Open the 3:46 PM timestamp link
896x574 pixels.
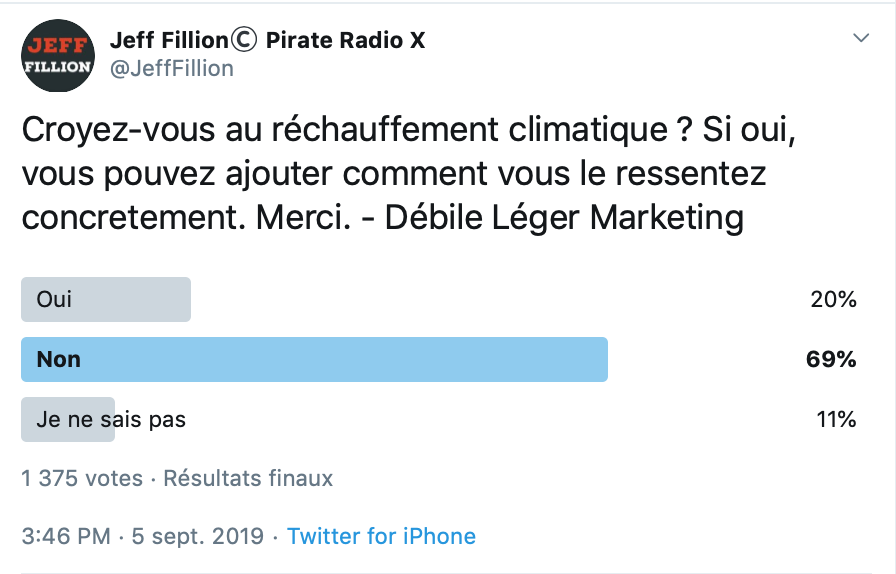click(66, 536)
